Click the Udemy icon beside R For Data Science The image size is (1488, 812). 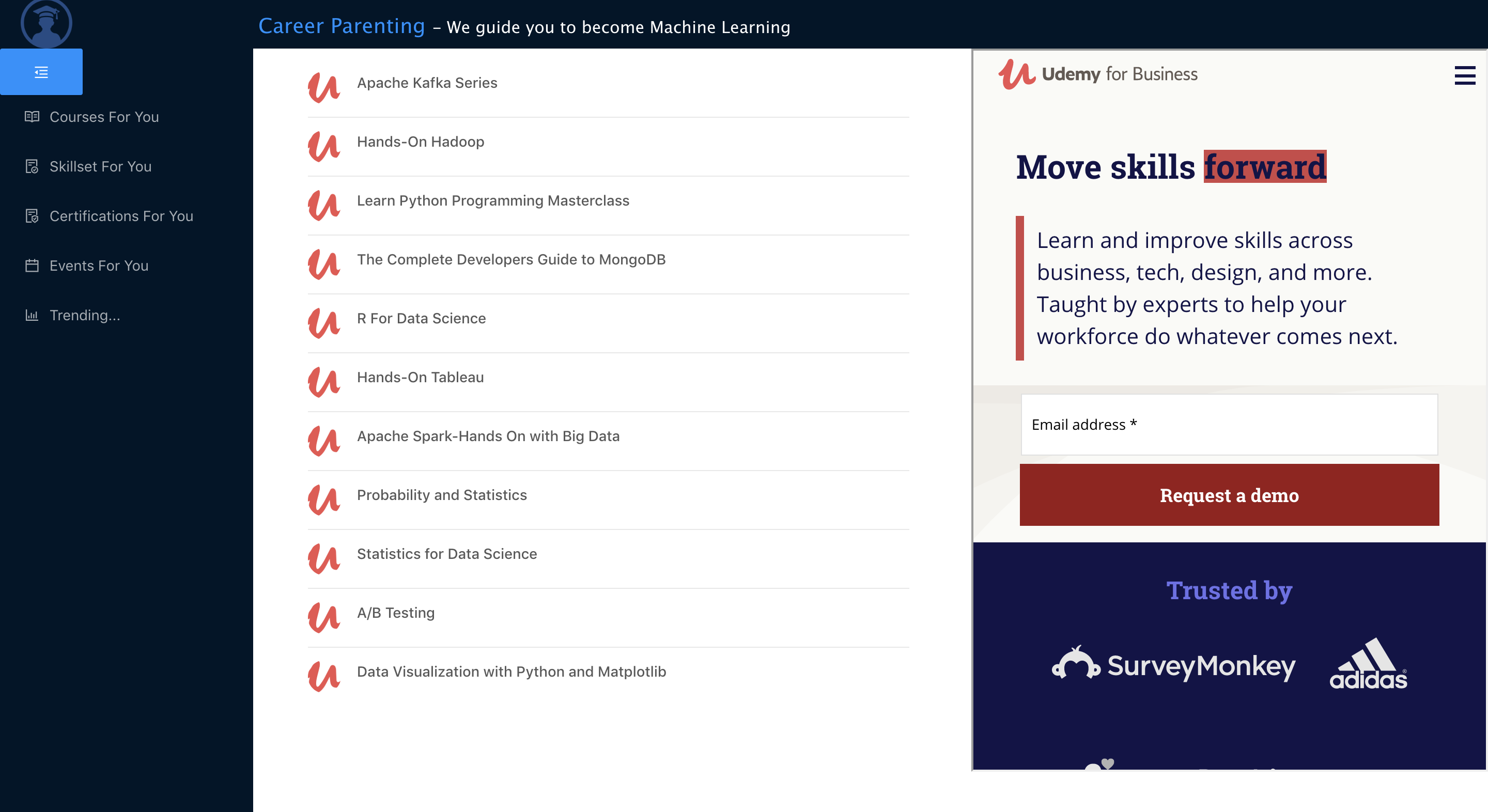[x=323, y=323]
